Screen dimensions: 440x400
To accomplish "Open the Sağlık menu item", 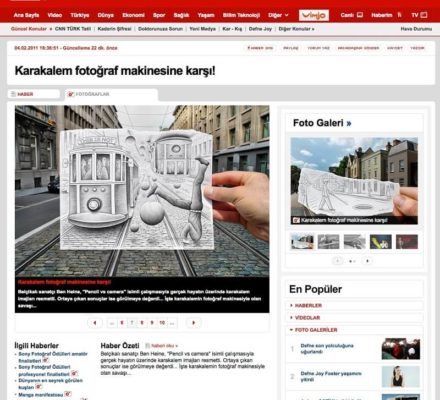I will pyautogui.click(x=181, y=15).
